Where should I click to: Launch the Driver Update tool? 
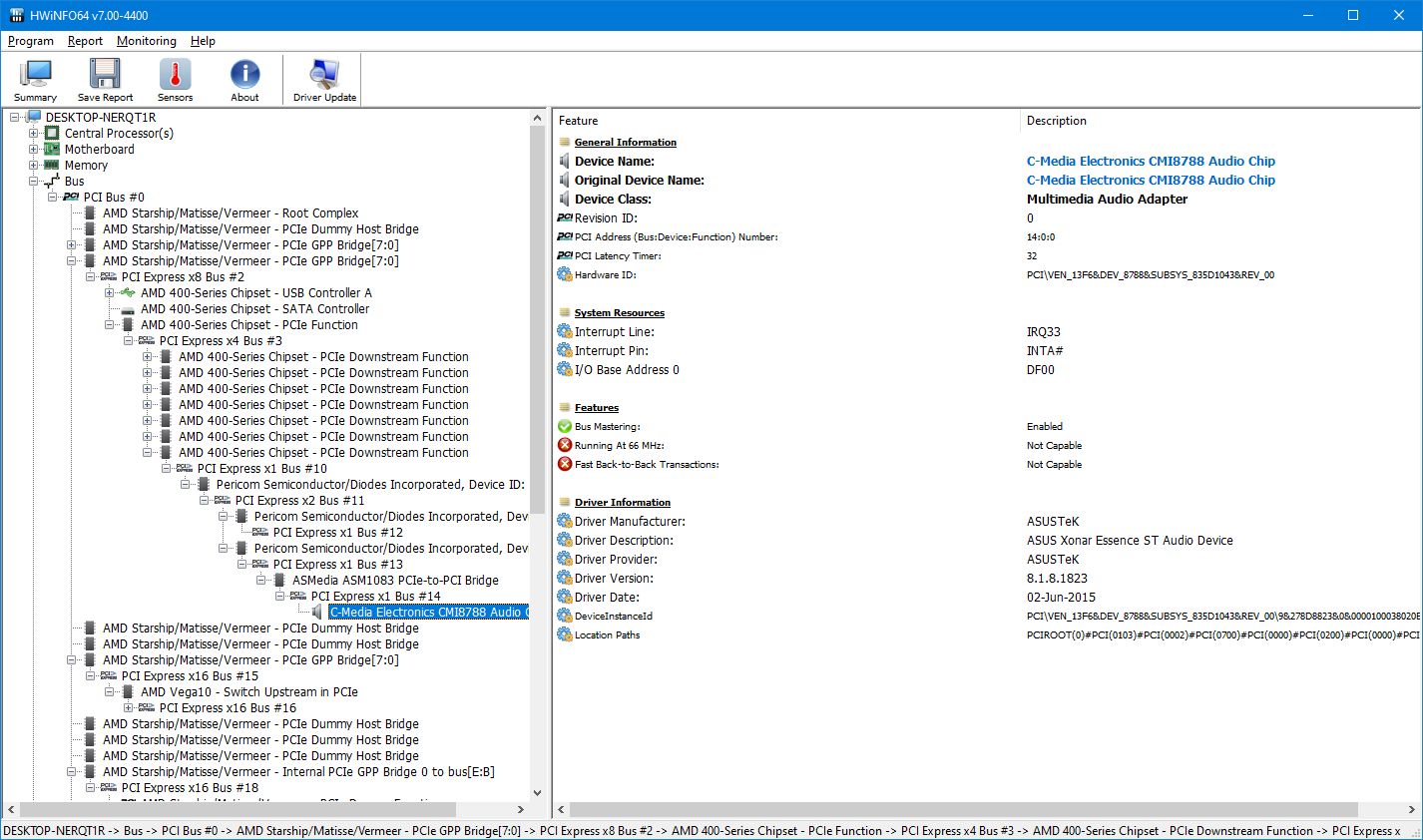pos(324,80)
